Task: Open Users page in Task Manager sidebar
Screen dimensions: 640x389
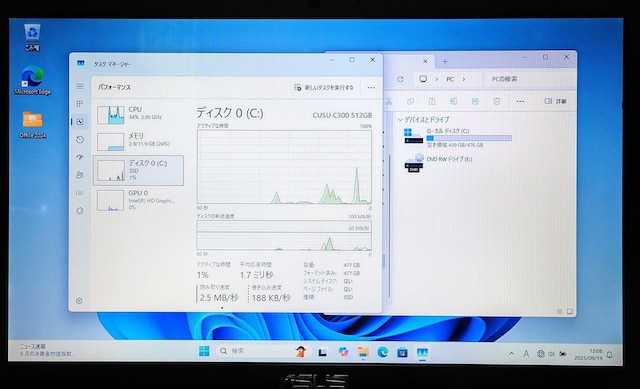Action: (80, 175)
